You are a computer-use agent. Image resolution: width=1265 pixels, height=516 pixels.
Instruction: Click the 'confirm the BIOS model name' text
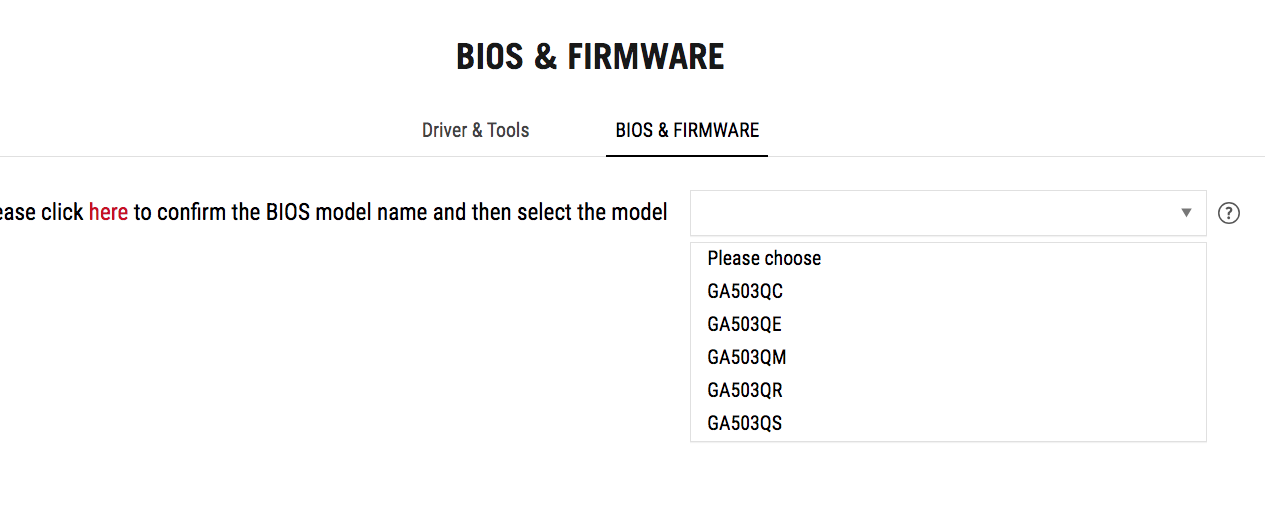(290, 212)
